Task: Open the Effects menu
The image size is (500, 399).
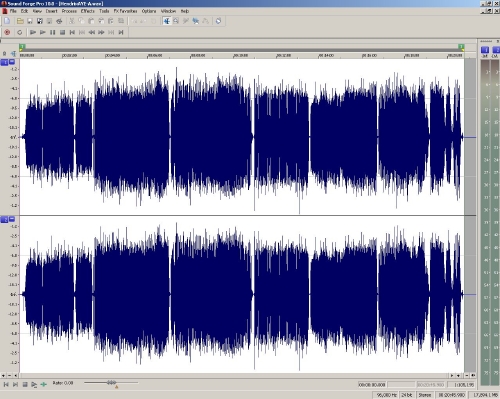Action: (x=88, y=11)
